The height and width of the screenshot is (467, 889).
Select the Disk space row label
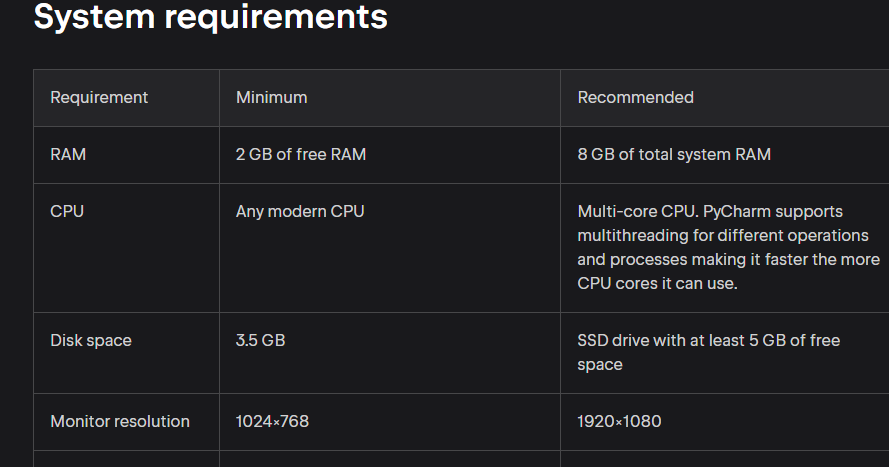point(91,341)
